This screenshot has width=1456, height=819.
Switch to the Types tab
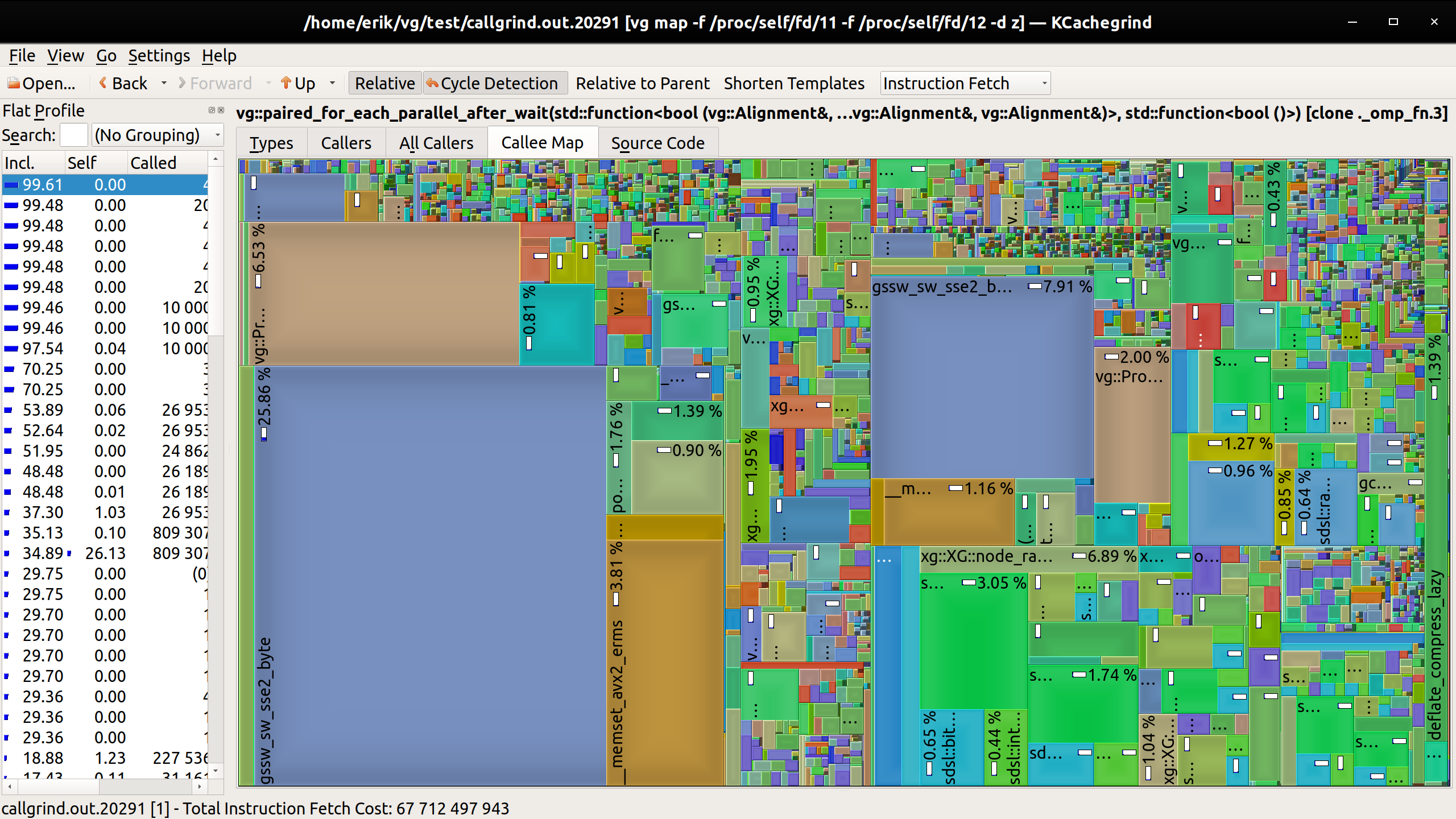pyautogui.click(x=271, y=143)
